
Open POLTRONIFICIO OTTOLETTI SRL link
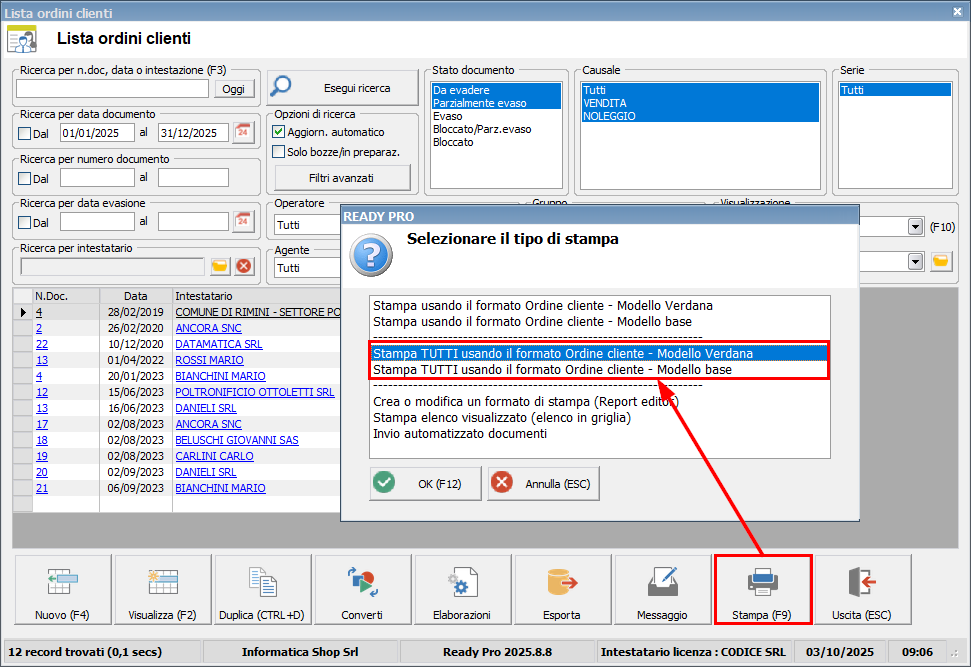tap(255, 392)
